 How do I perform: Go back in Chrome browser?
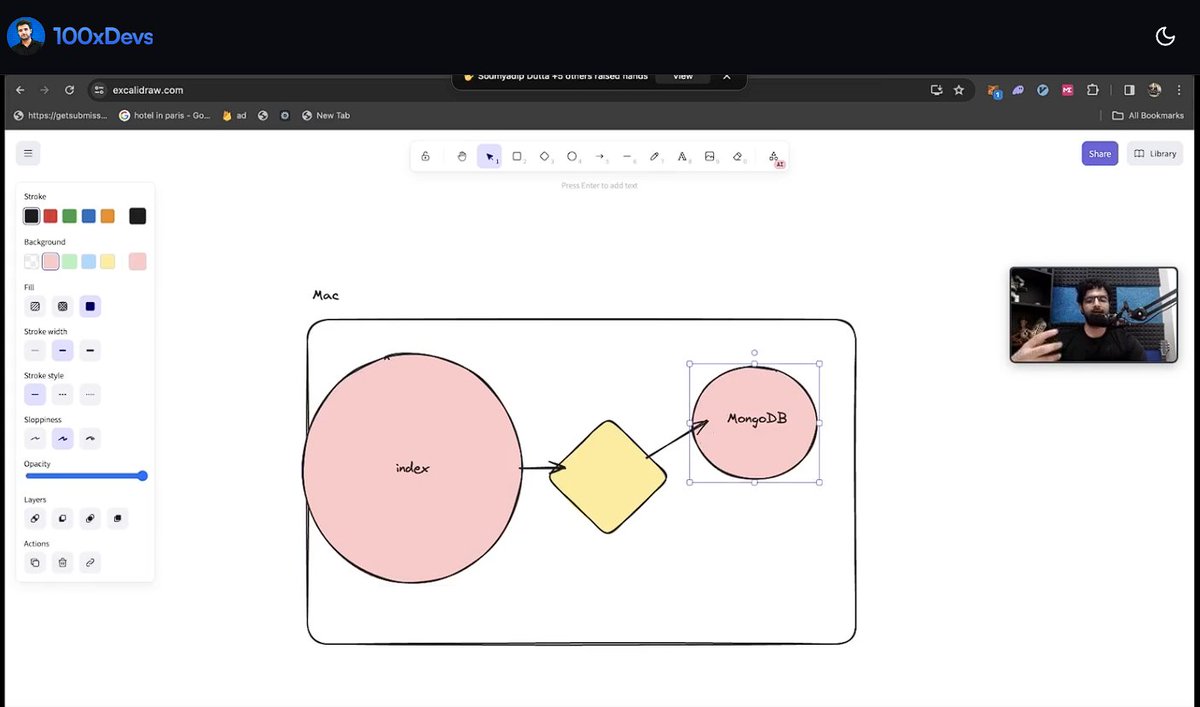(x=20, y=90)
